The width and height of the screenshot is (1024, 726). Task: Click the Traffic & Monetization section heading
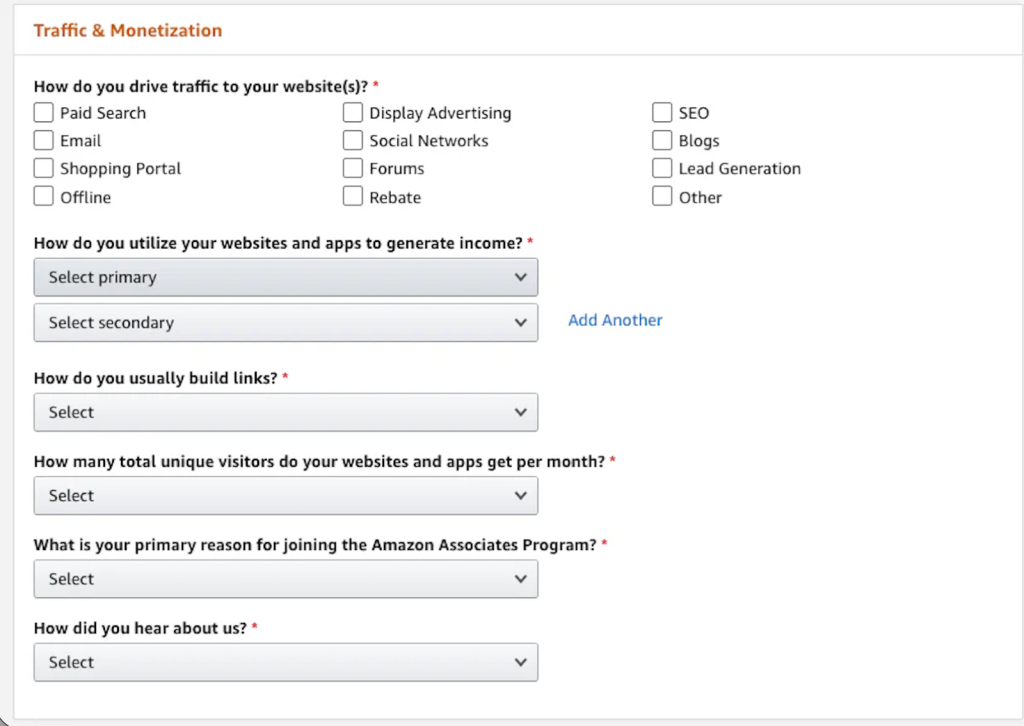(128, 30)
